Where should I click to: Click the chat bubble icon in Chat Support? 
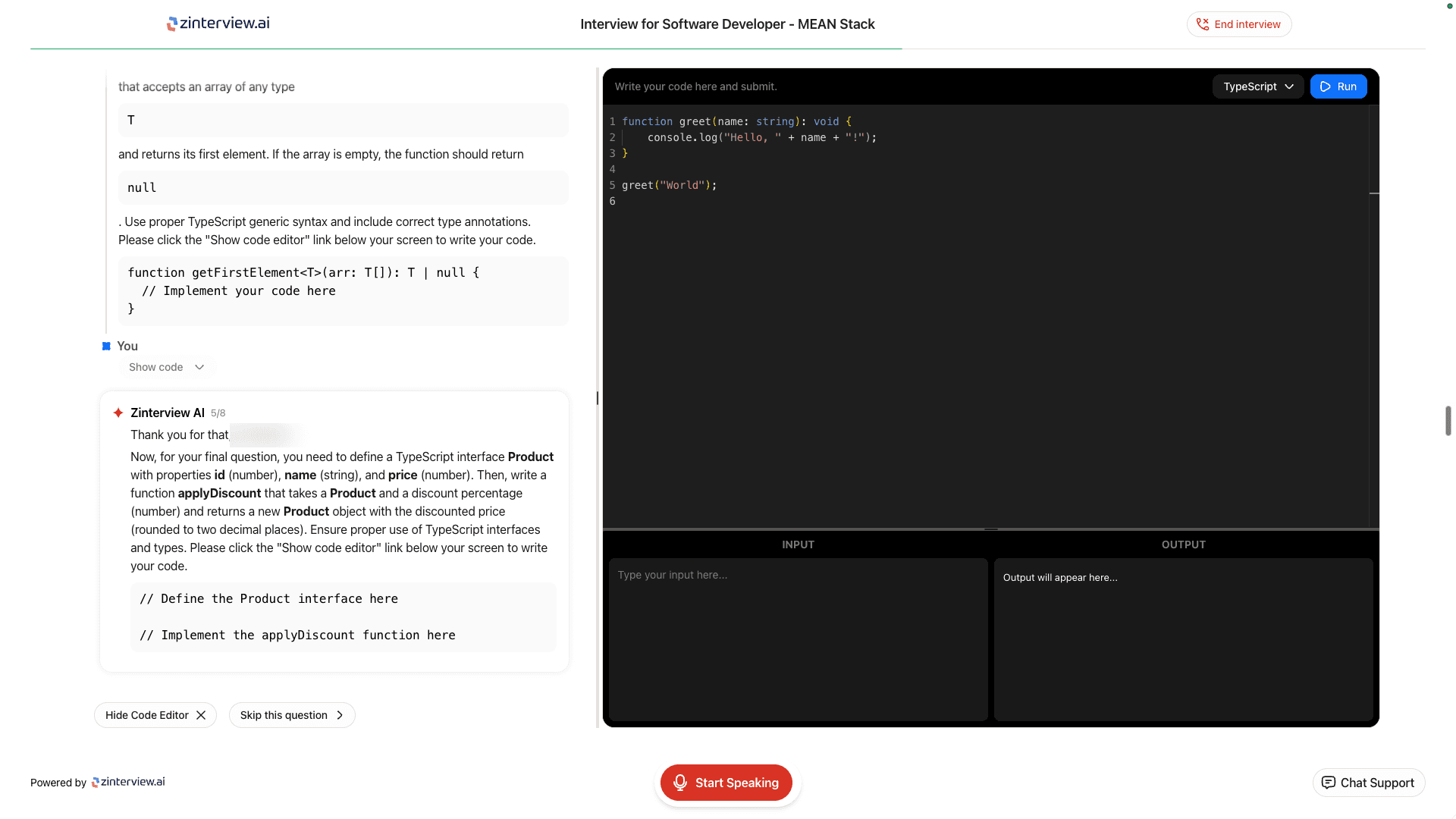(1329, 783)
